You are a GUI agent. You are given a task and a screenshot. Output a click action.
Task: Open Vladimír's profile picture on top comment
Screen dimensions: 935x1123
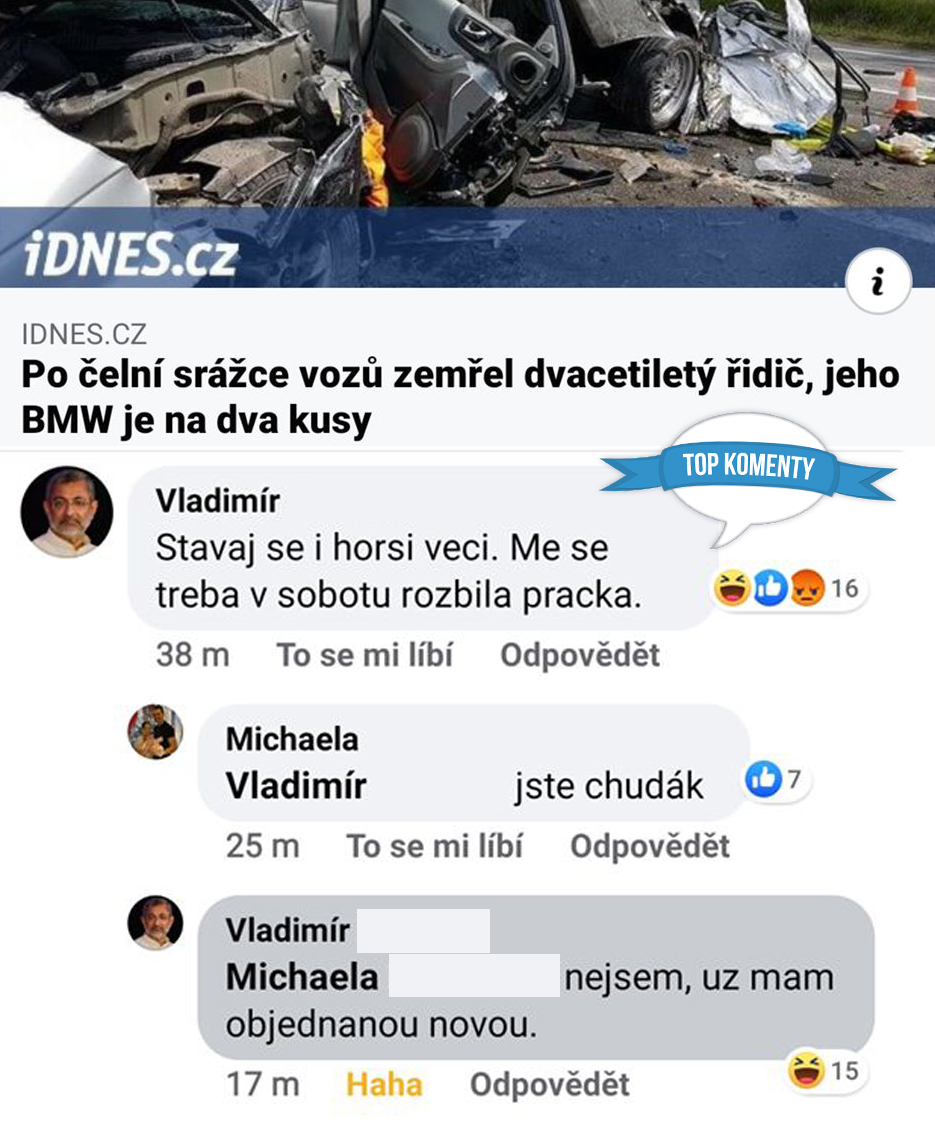click(67, 512)
